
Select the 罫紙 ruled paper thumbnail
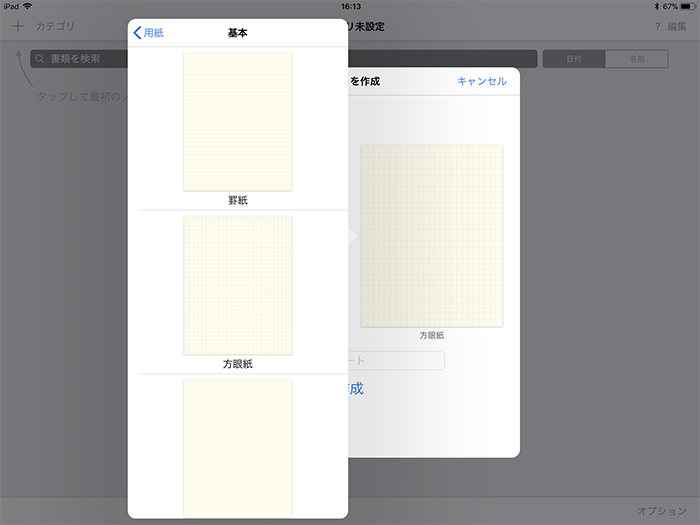pos(238,122)
